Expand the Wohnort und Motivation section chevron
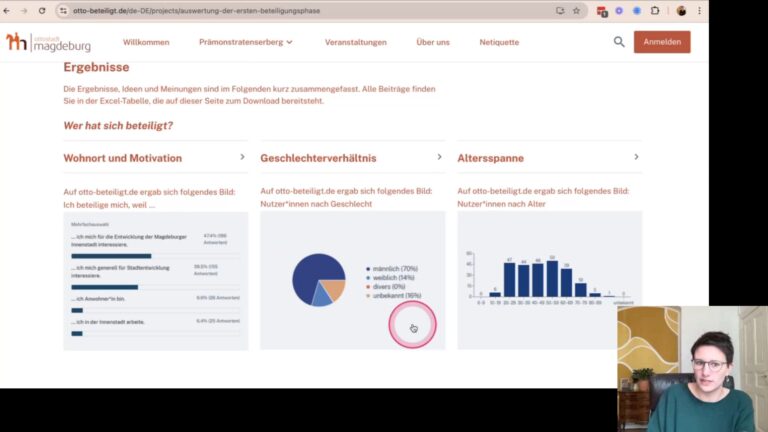Image resolution: width=768 pixels, height=432 pixels. tap(242, 157)
